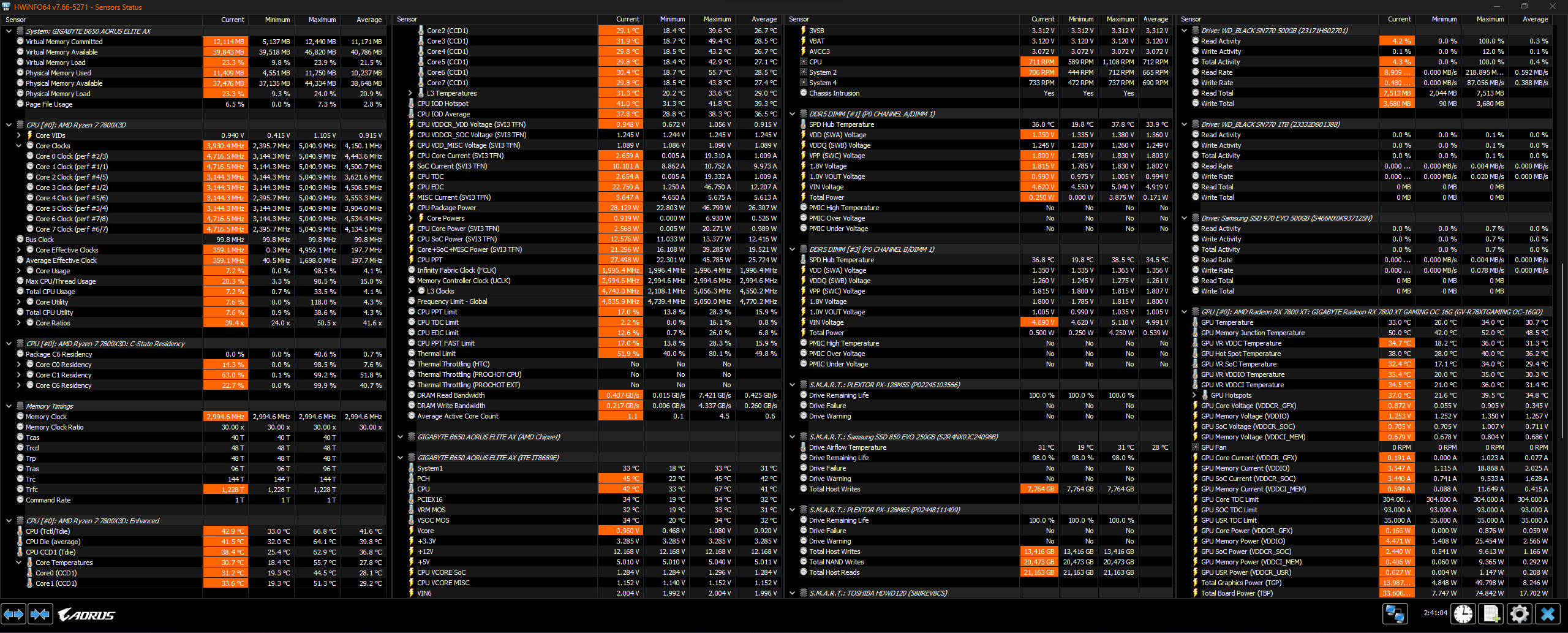Screen dimensions: 1568x633
Task: Collapse the Core Clocks tree
Action: pyautogui.click(x=18, y=146)
